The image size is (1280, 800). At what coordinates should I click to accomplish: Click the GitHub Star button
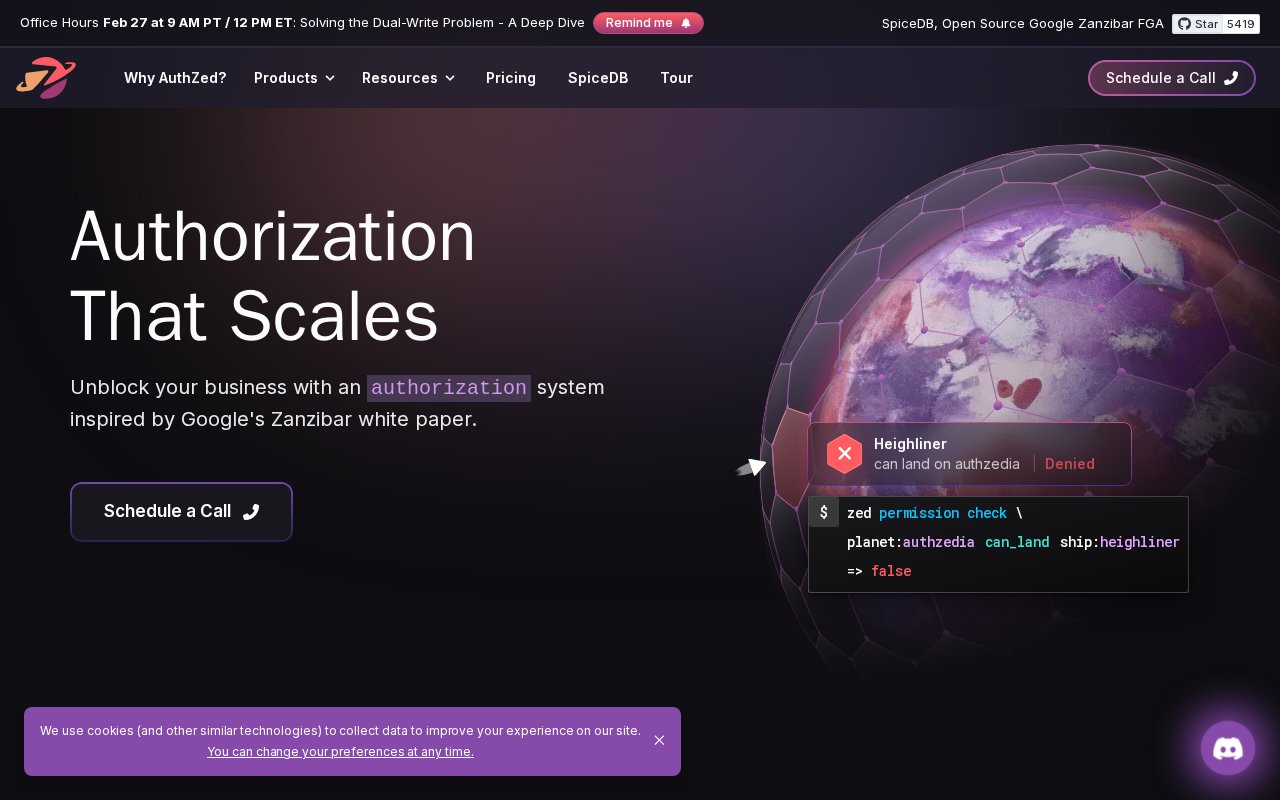coord(1197,23)
